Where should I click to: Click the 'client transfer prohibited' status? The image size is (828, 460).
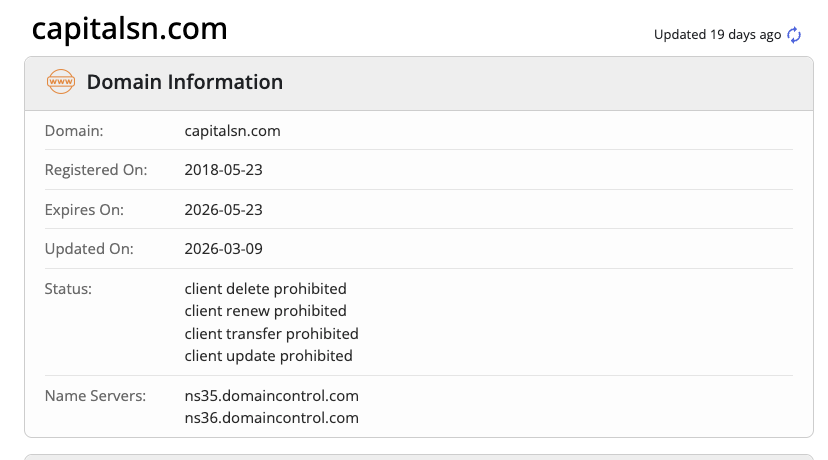[x=272, y=333]
